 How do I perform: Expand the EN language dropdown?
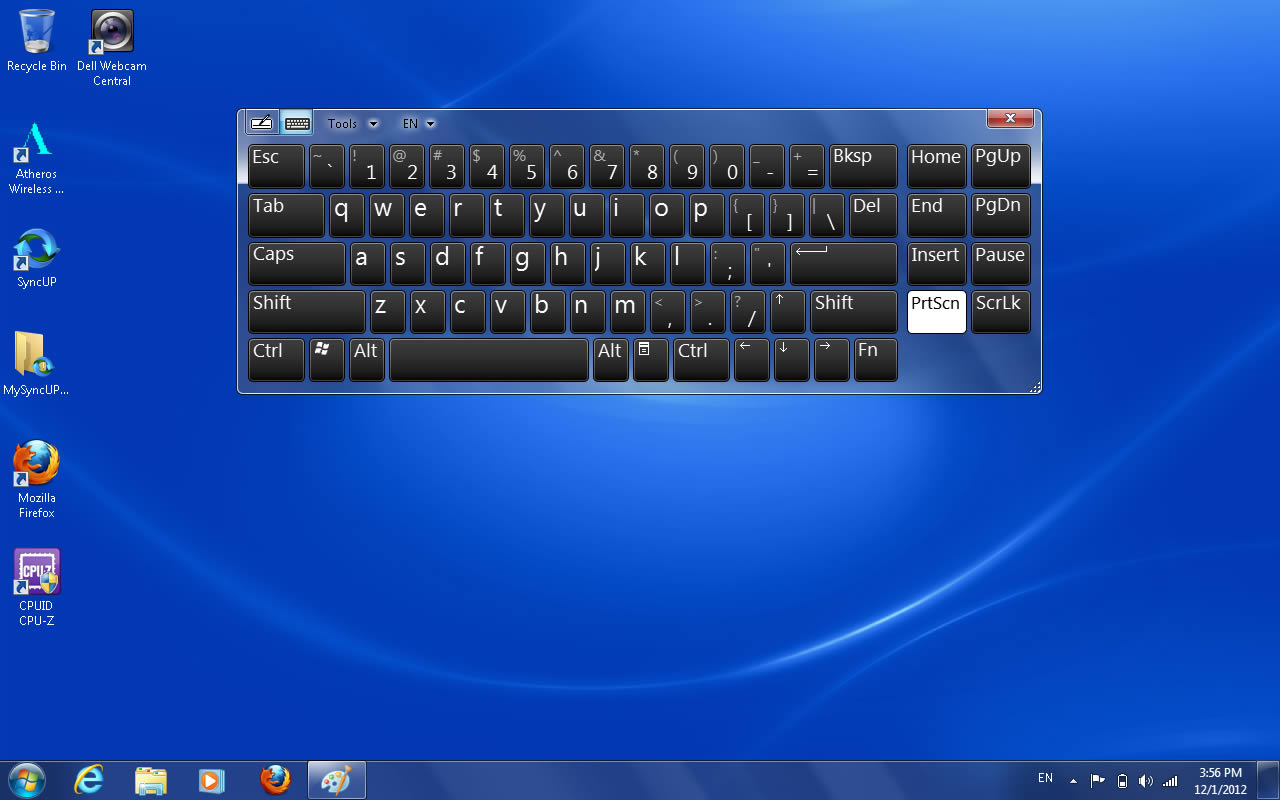coord(418,124)
